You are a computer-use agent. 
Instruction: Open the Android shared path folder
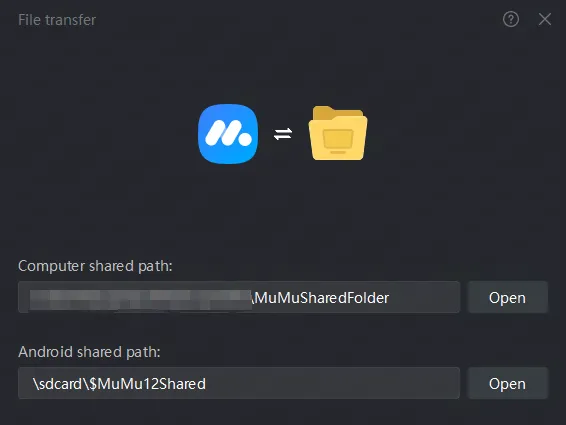tap(508, 383)
